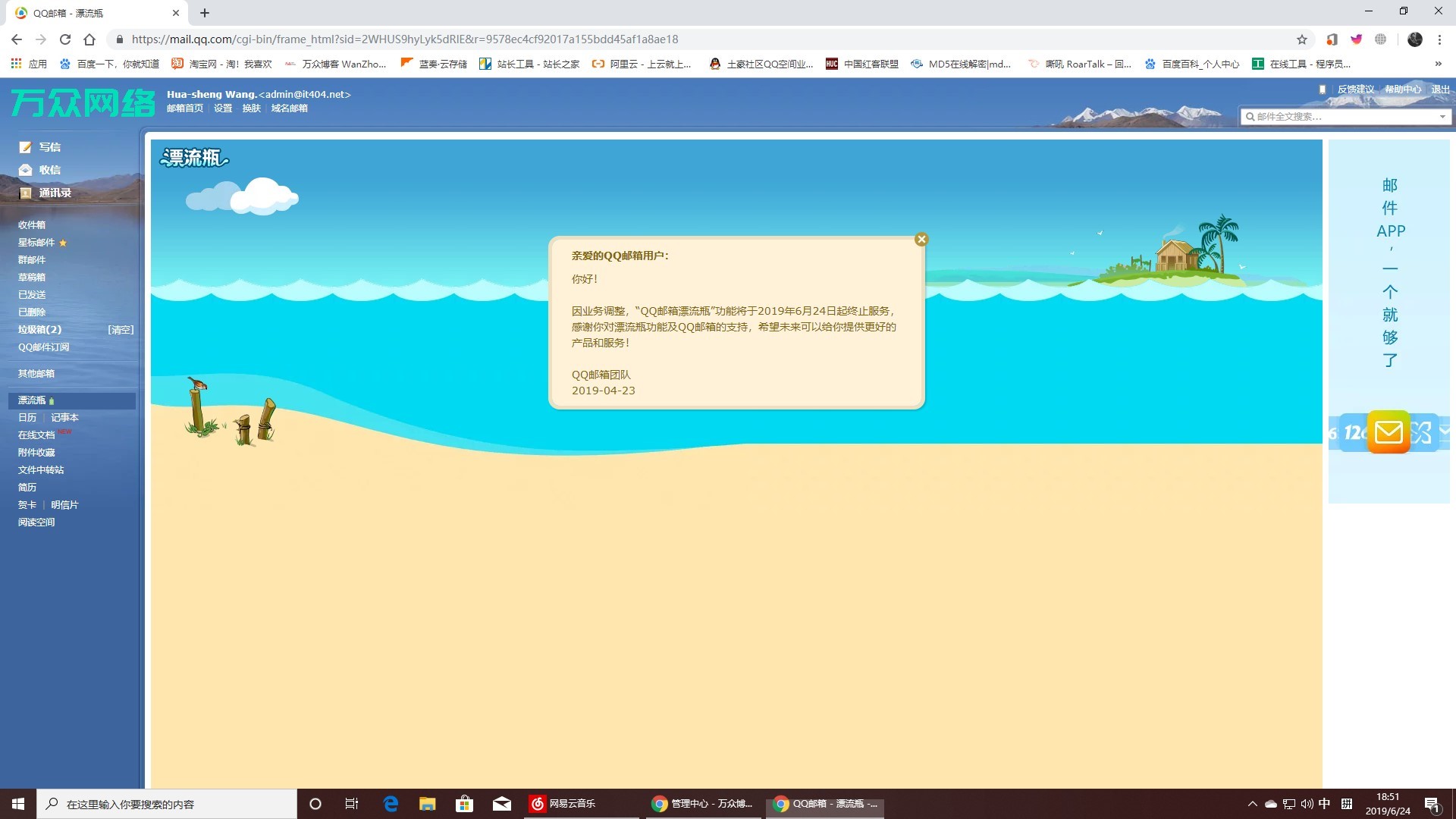Expand the mail search options dropdown arrow
Image resolution: width=1456 pixels, height=819 pixels.
[1442, 117]
